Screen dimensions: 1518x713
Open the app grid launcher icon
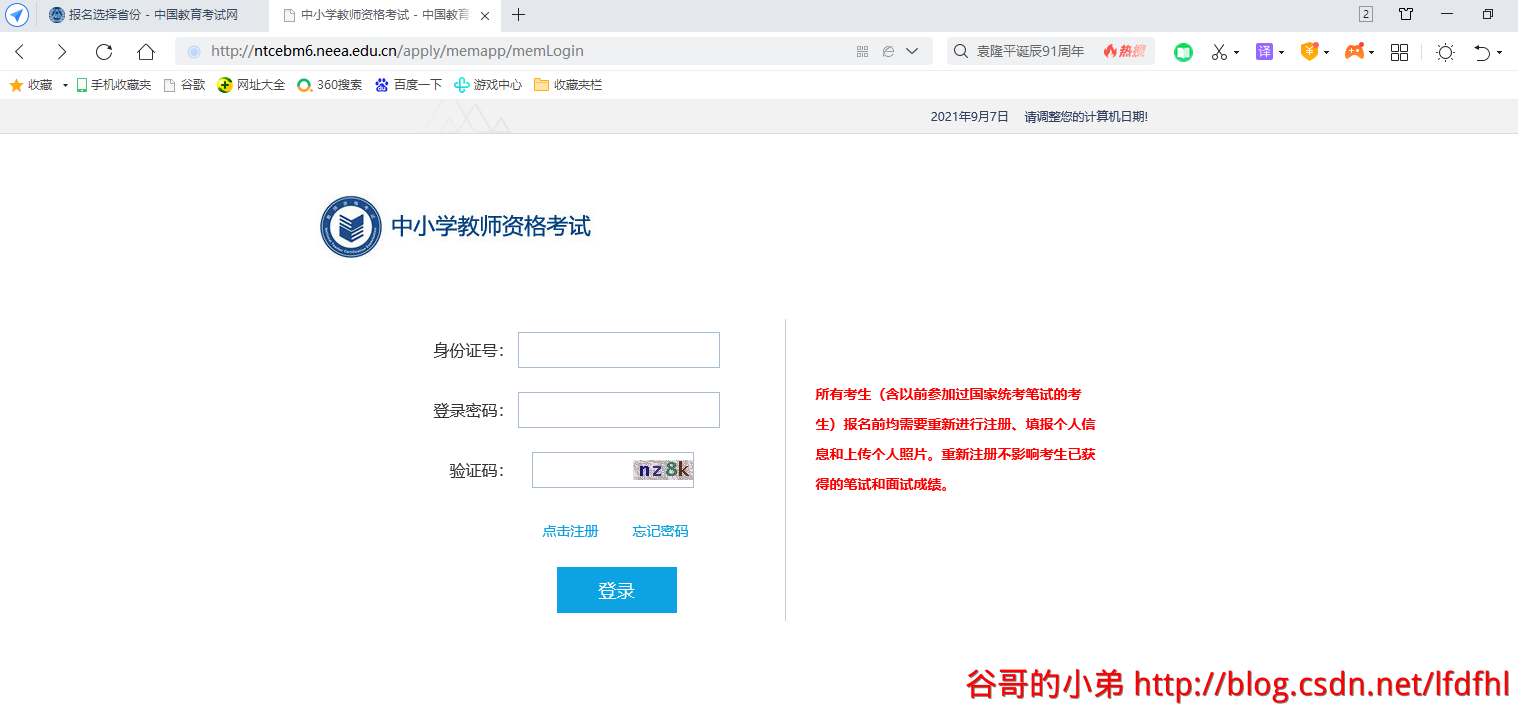point(1399,52)
